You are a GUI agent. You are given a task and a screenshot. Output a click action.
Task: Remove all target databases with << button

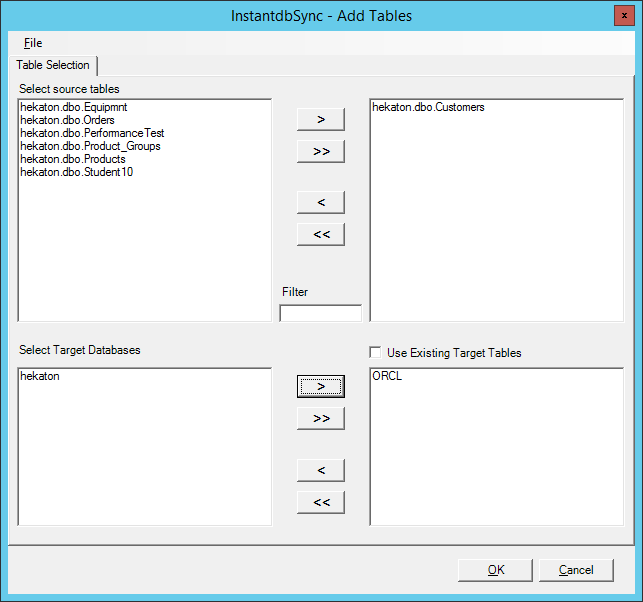coord(321,502)
